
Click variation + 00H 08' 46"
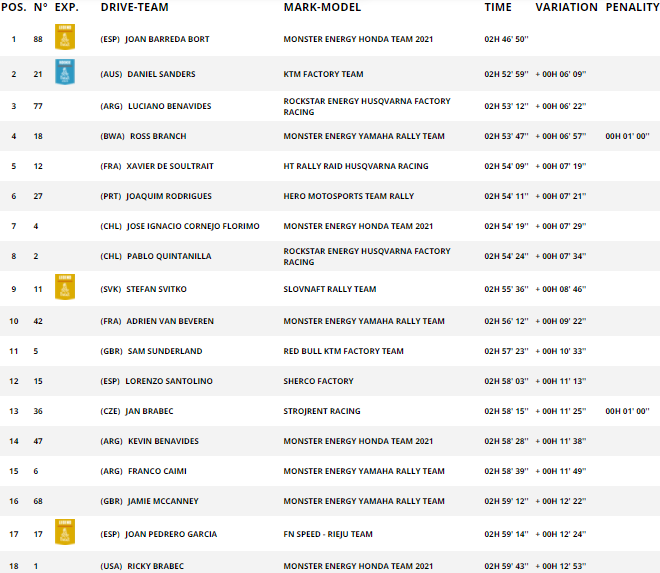[561, 289]
